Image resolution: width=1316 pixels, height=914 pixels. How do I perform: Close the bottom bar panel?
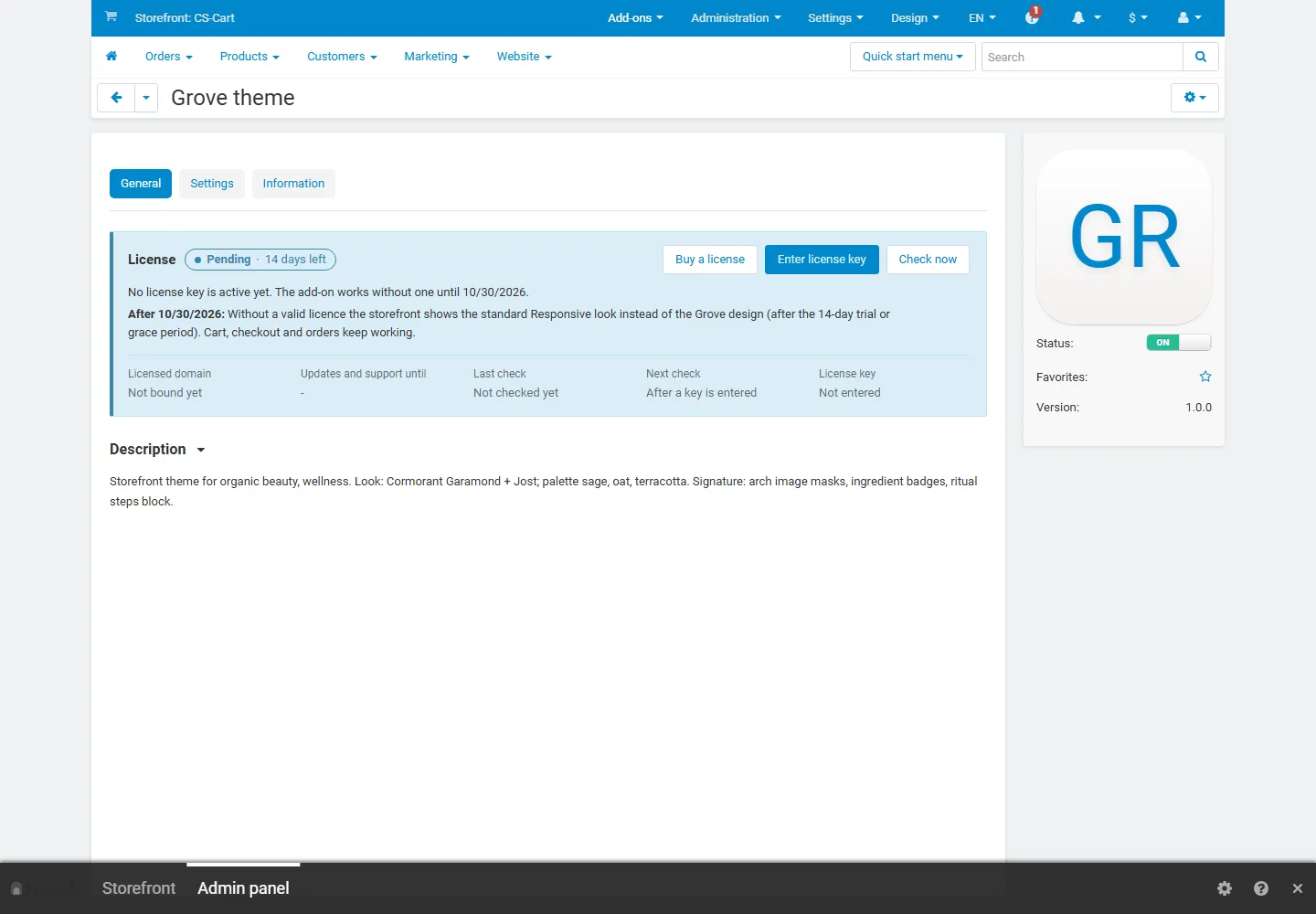tap(1298, 888)
